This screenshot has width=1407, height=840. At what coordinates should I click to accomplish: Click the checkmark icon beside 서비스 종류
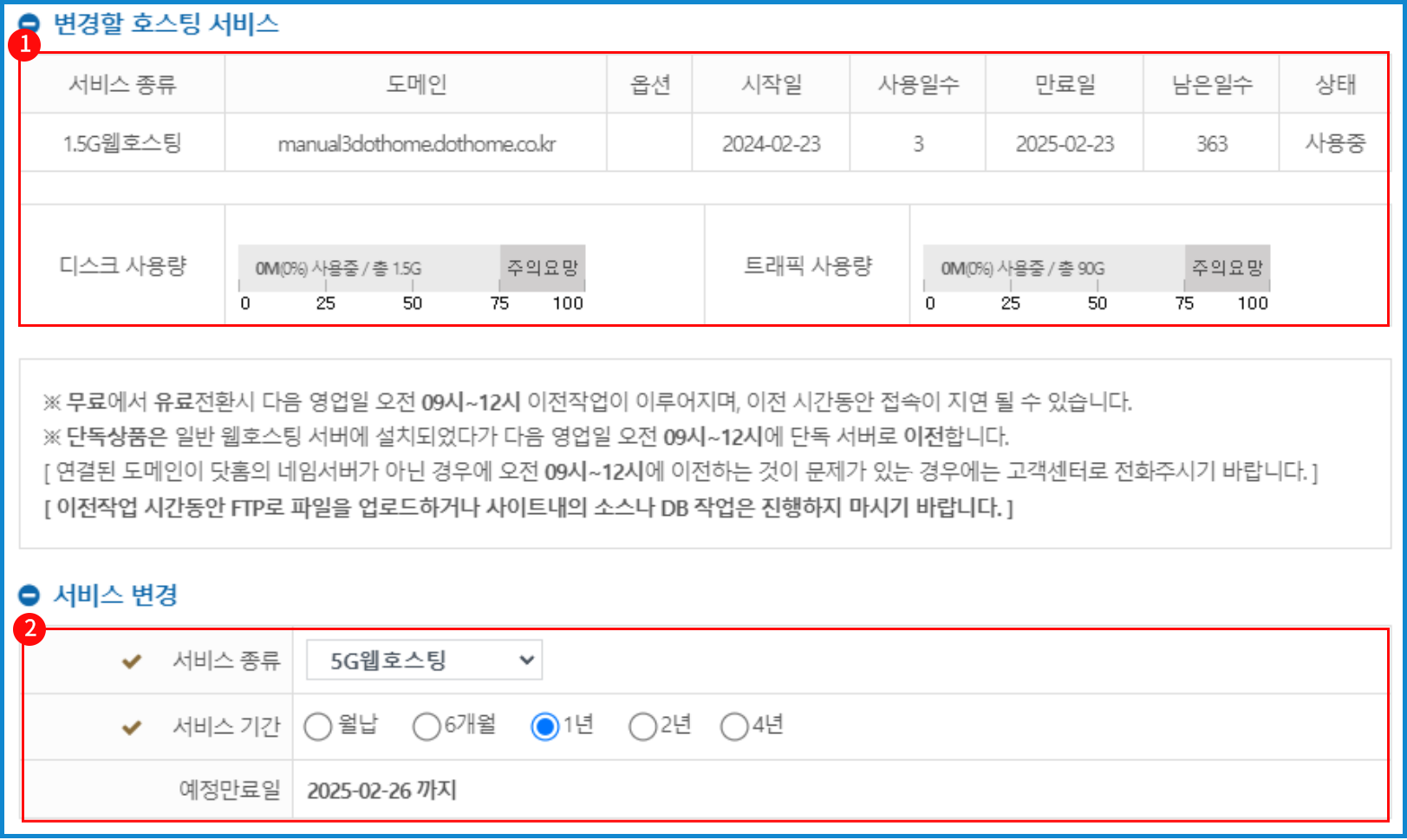tap(132, 661)
